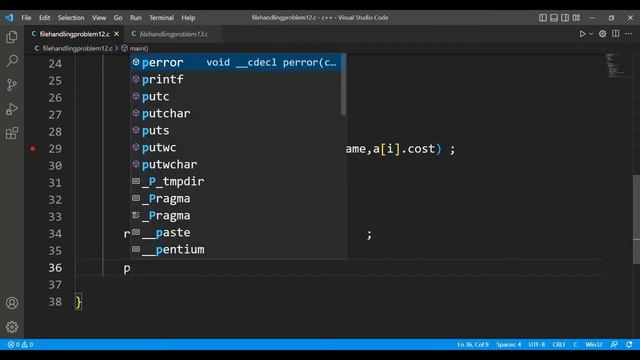Remove the breakpoint on line 29
The height and width of the screenshot is (360, 640).
[33, 149]
